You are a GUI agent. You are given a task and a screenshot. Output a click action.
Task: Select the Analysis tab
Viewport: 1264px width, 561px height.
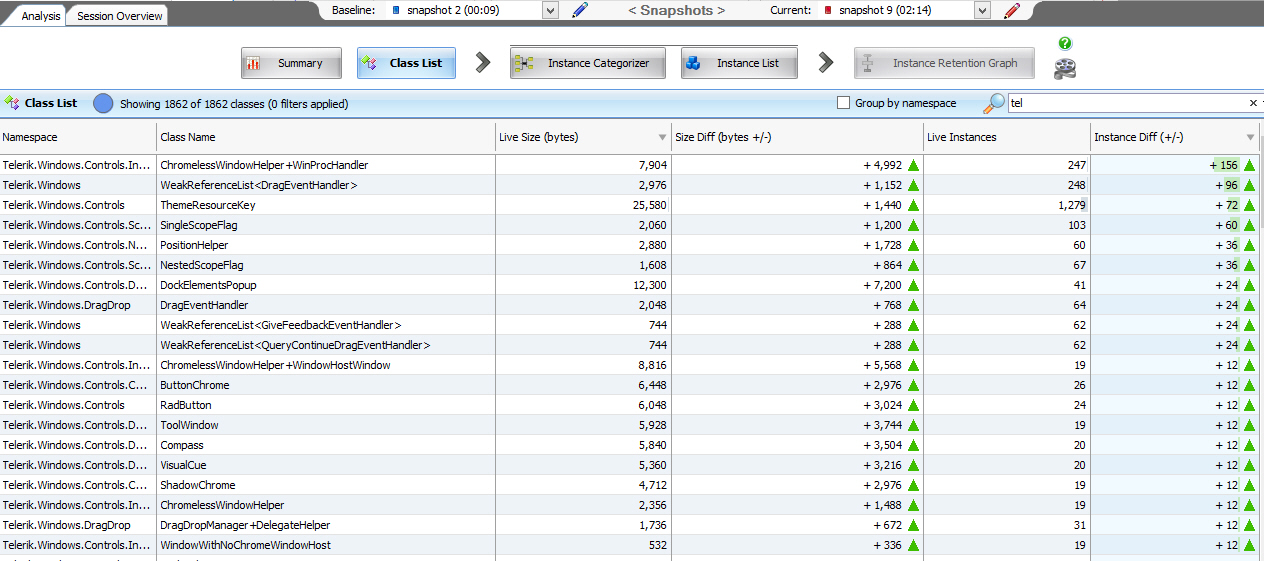(40, 16)
